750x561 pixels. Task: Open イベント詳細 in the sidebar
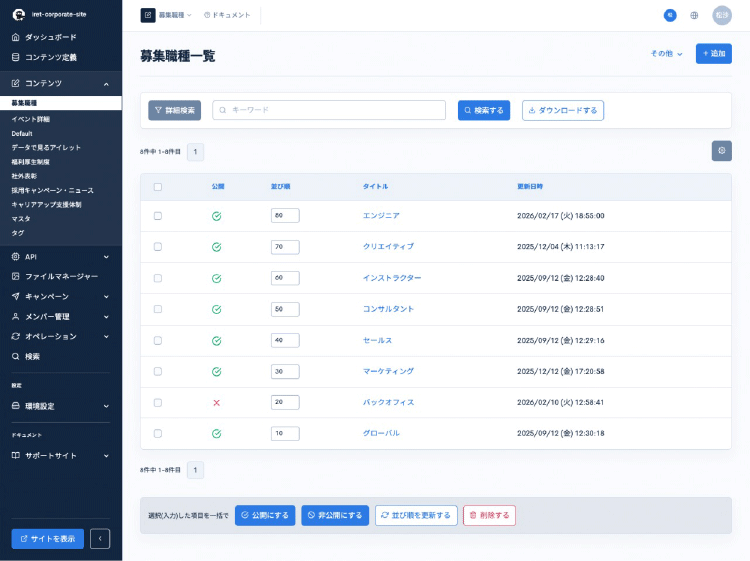point(31,119)
